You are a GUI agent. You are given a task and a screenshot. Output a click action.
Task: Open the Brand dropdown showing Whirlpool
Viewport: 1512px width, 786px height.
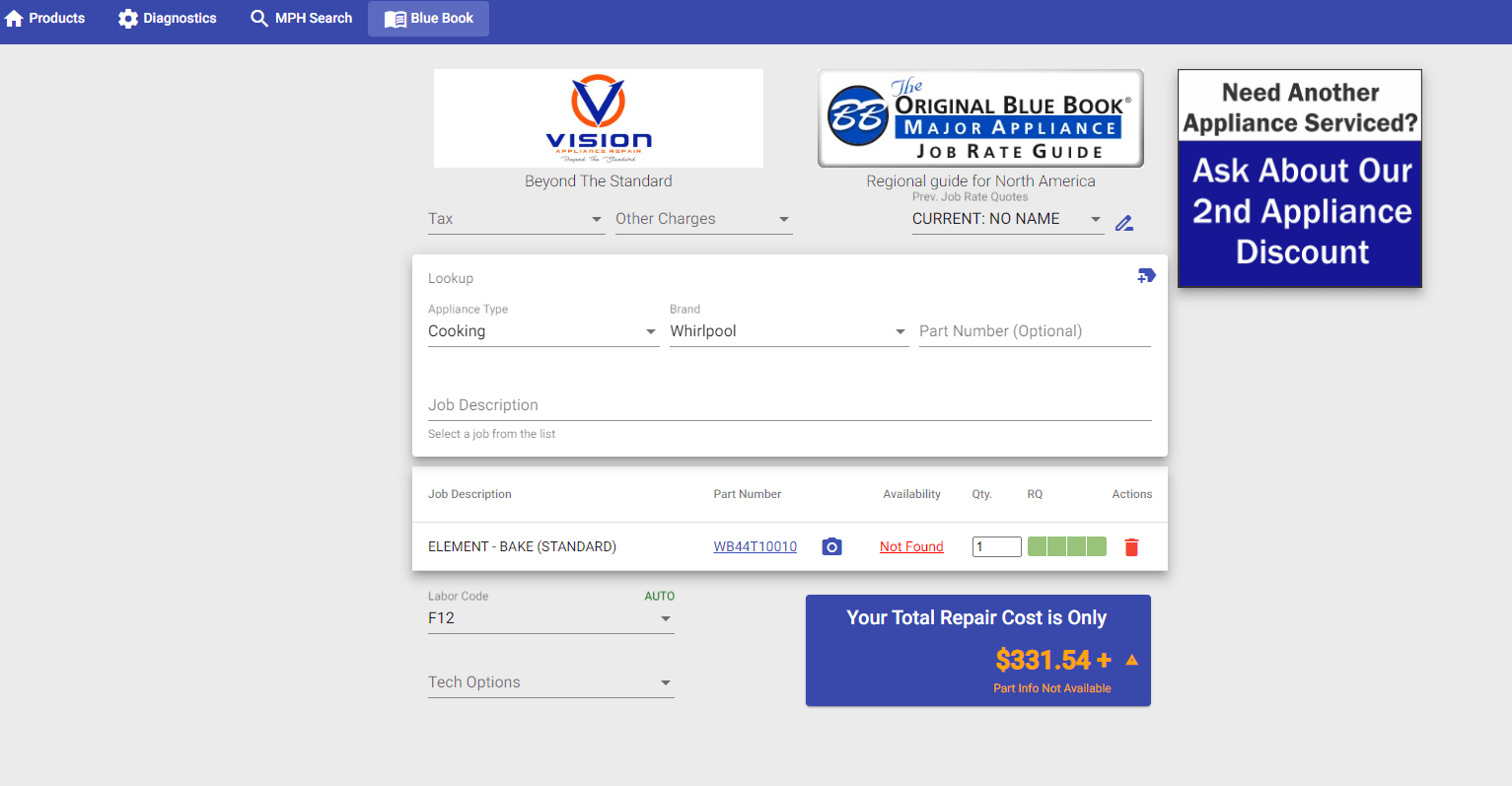click(x=789, y=331)
